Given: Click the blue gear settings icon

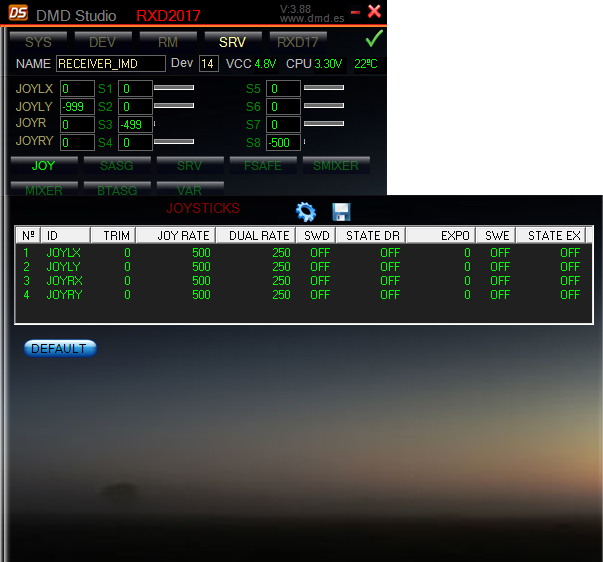Looking at the screenshot, I should pos(306,212).
